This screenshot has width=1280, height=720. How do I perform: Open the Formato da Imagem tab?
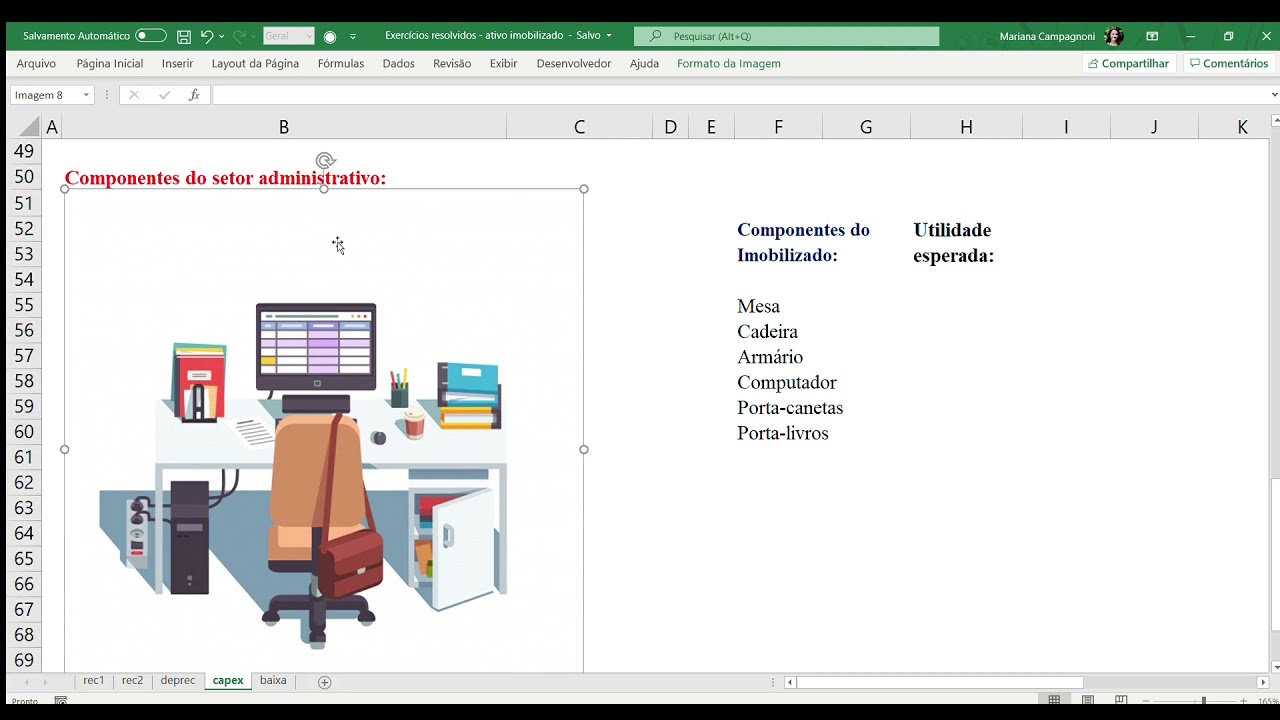click(x=729, y=63)
